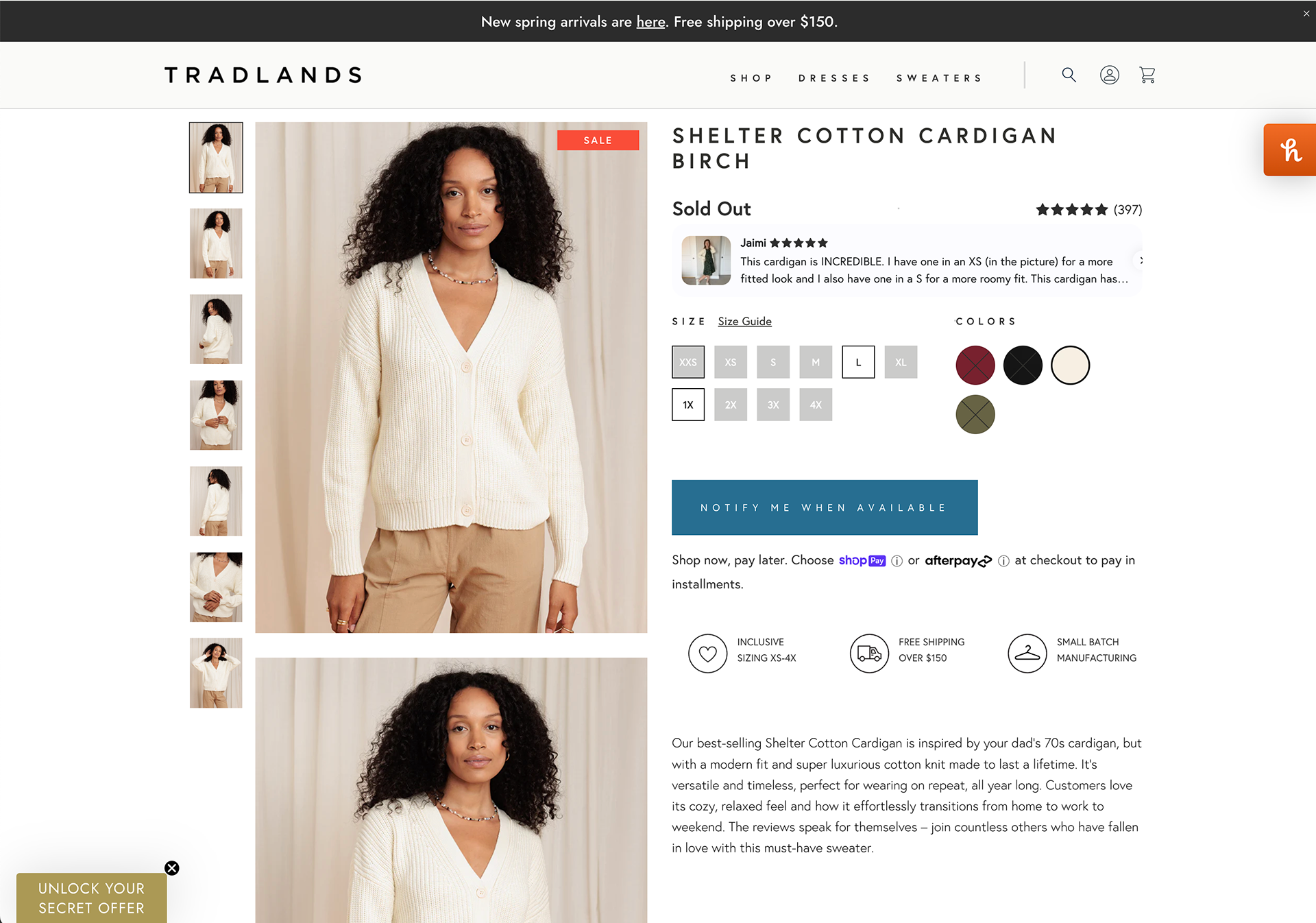Open the search magnifier icon

[x=1069, y=75]
